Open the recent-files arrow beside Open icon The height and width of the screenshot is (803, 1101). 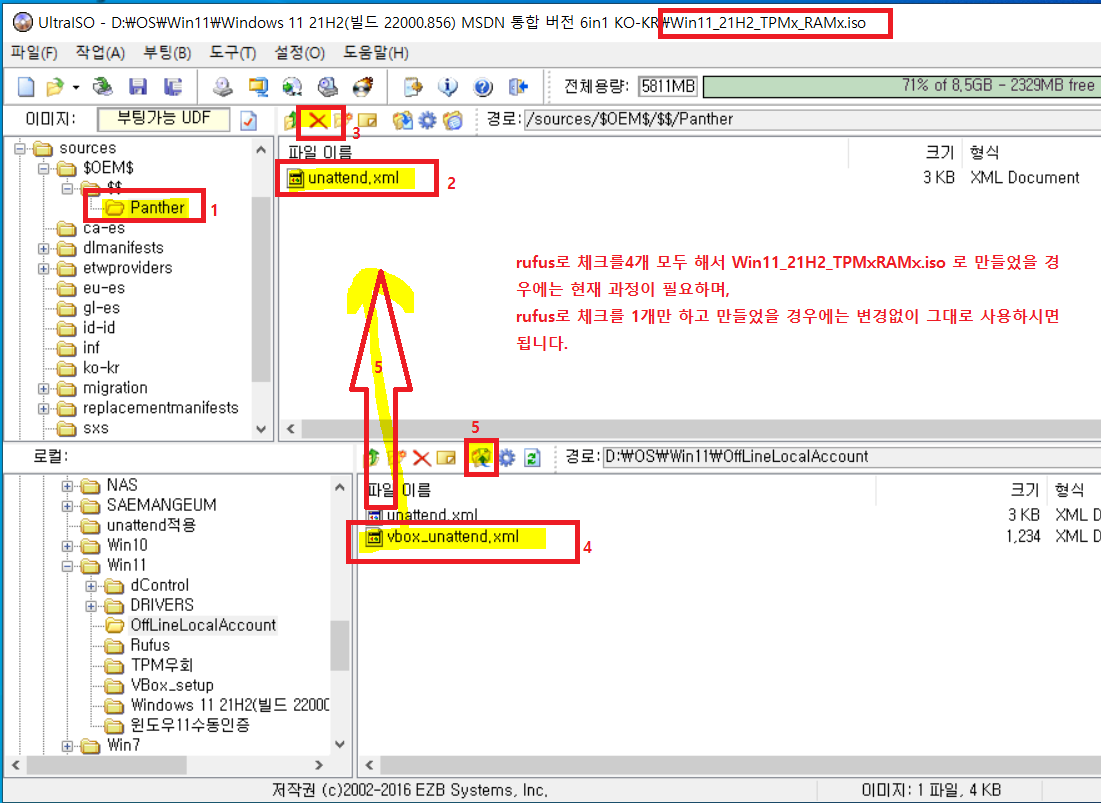76,88
